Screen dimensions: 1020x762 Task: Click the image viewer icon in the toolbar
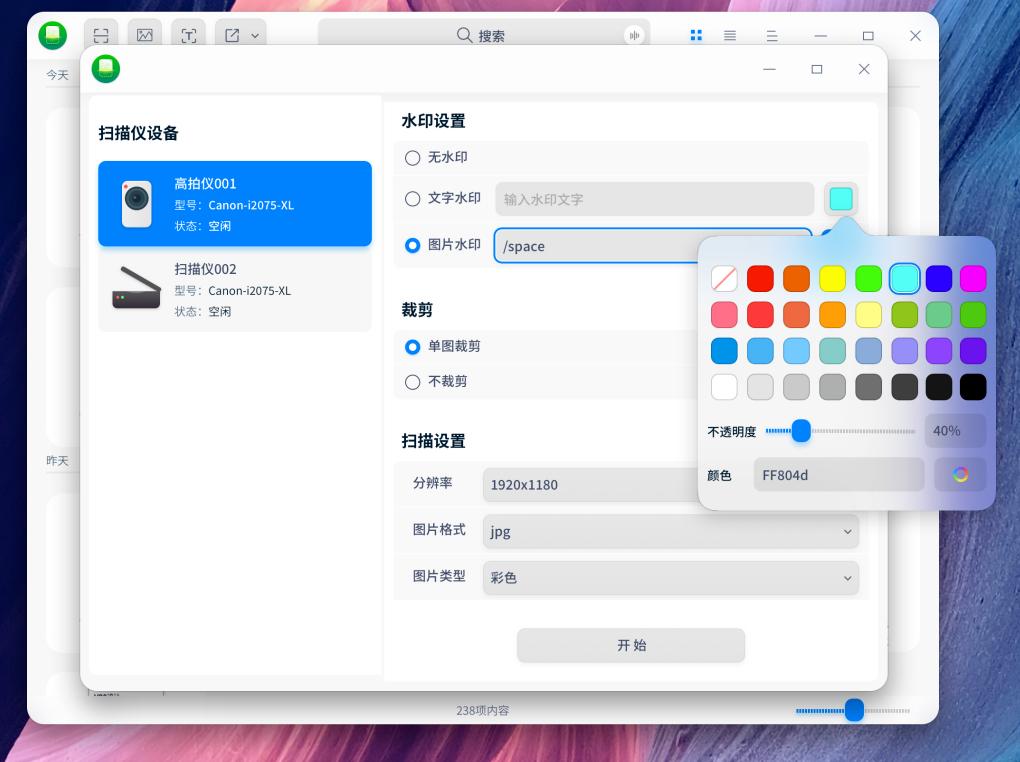(145, 33)
